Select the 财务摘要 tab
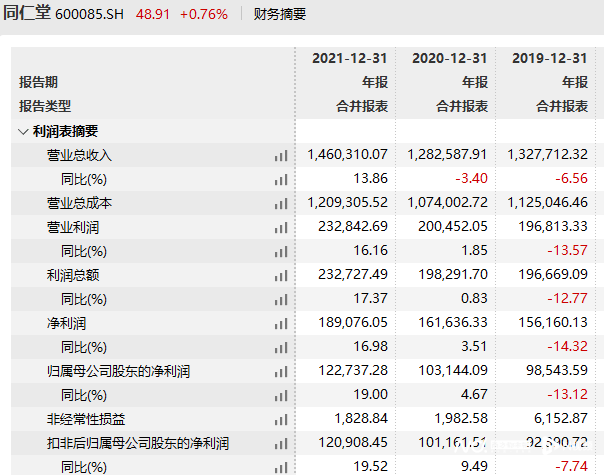 pos(280,14)
